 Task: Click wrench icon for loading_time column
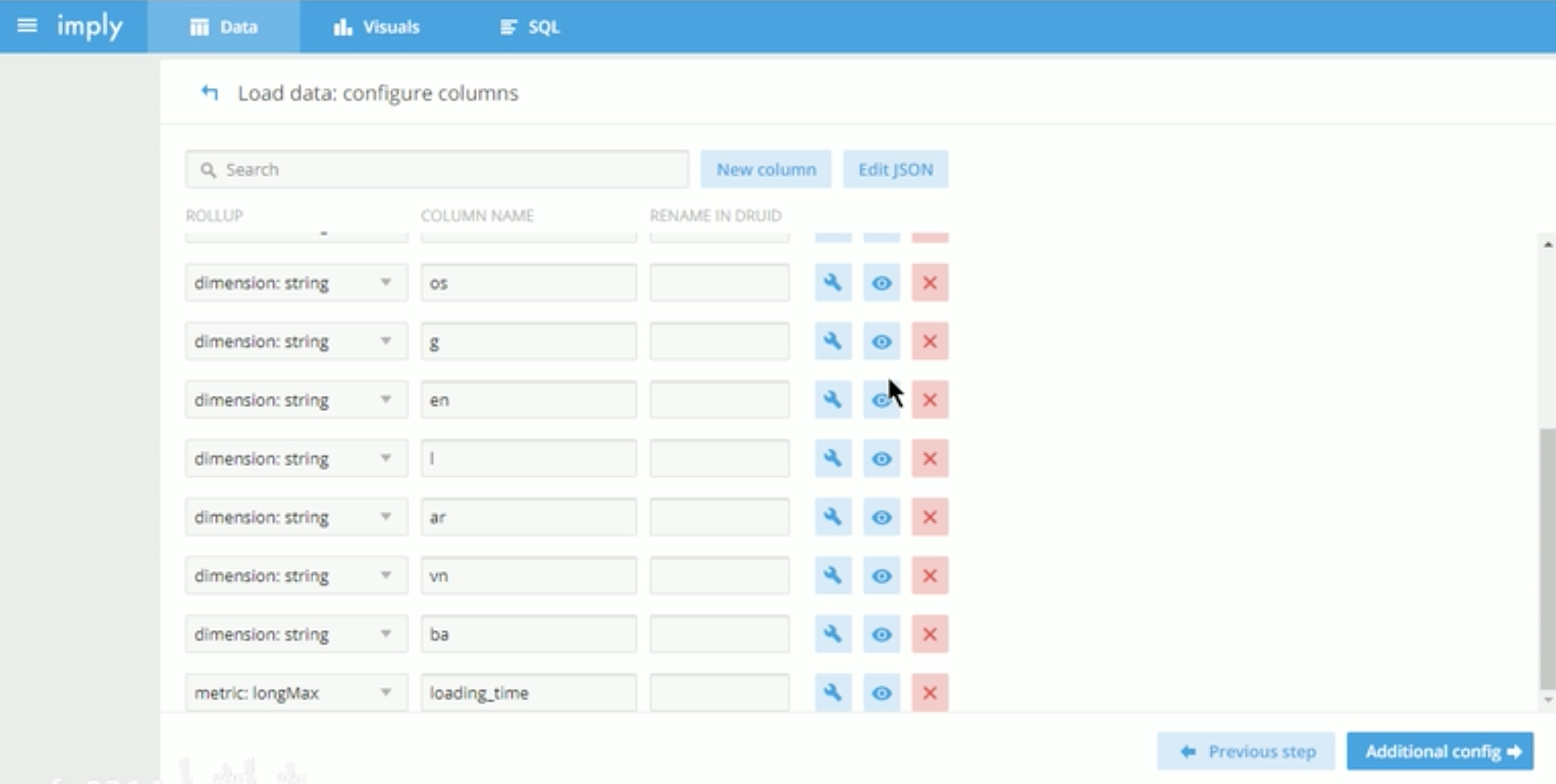click(x=832, y=693)
